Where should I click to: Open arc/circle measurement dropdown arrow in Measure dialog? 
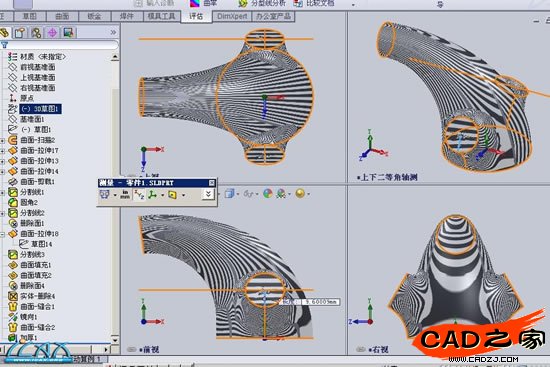[115, 195]
